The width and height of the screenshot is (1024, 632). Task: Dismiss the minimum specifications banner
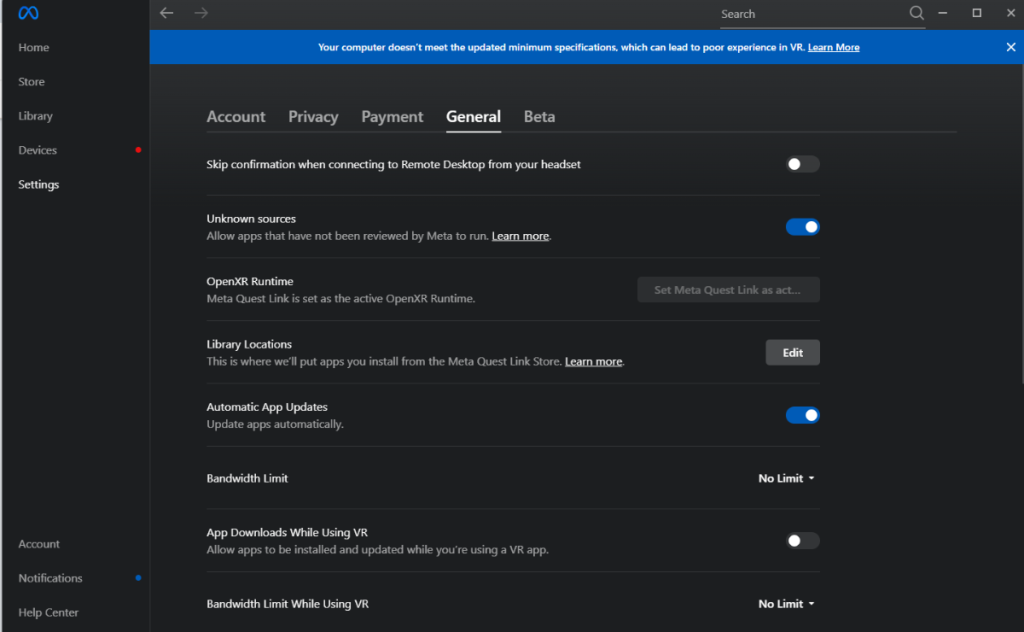pyautogui.click(x=1010, y=47)
